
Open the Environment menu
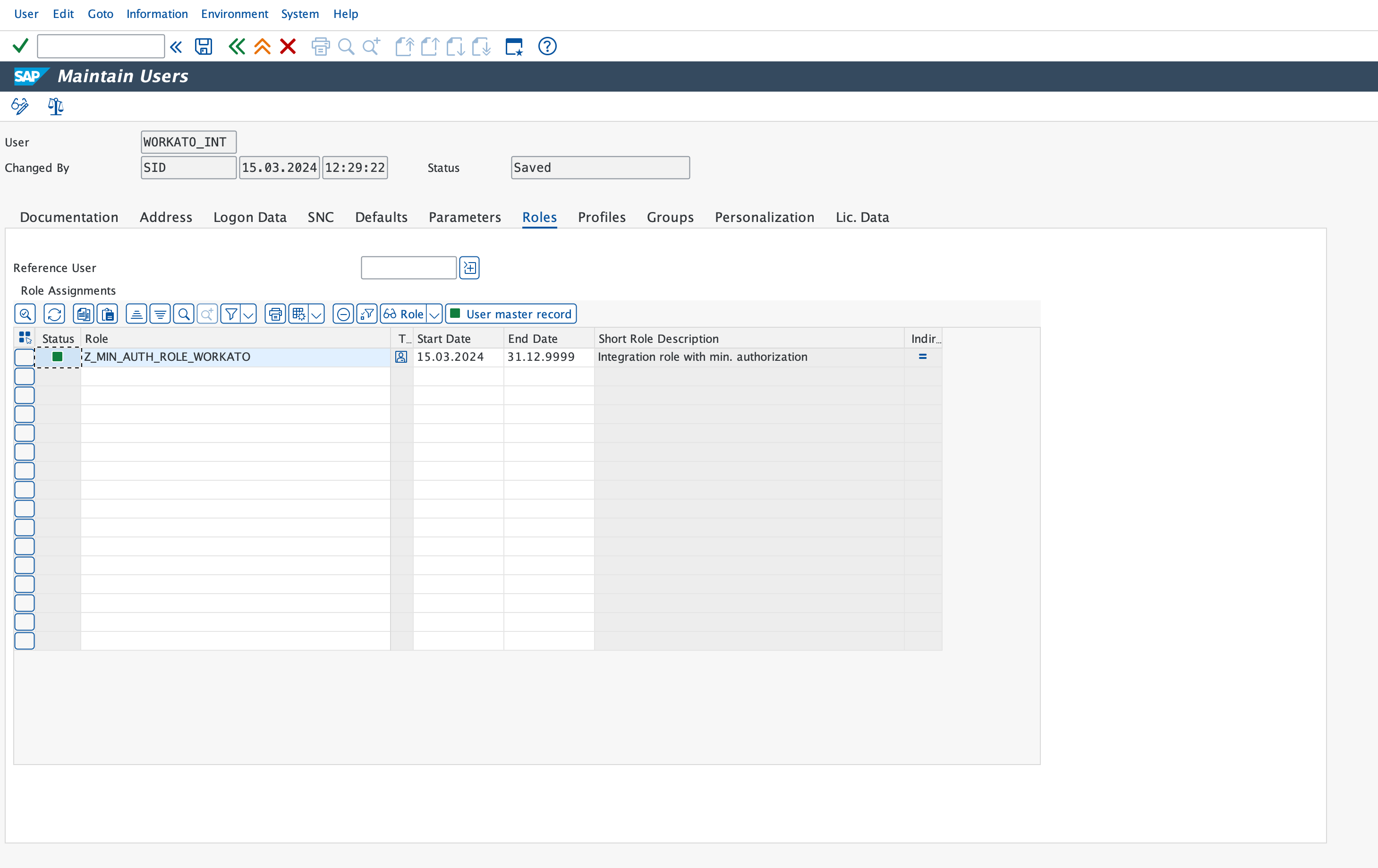[x=234, y=14]
